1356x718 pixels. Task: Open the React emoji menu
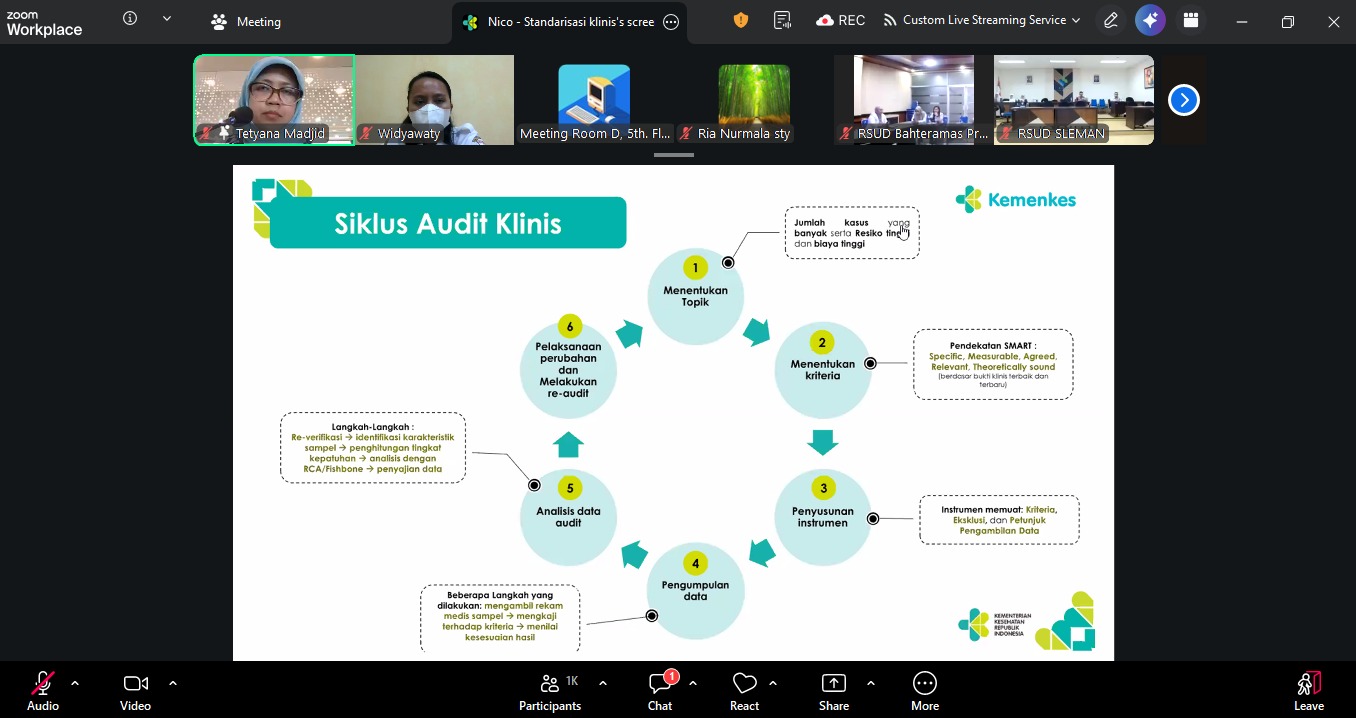tap(744, 690)
